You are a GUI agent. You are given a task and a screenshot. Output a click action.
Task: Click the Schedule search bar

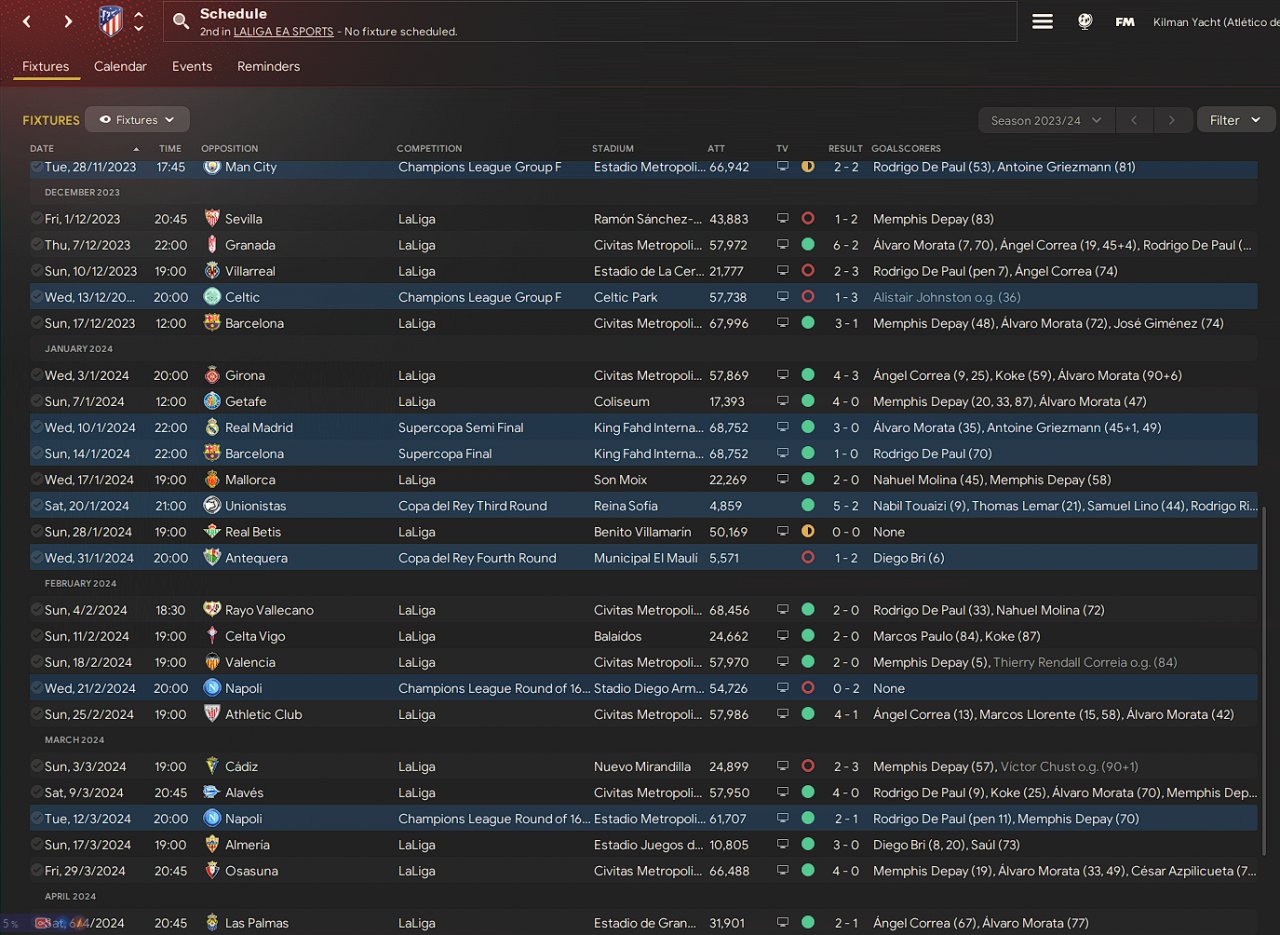(x=590, y=21)
